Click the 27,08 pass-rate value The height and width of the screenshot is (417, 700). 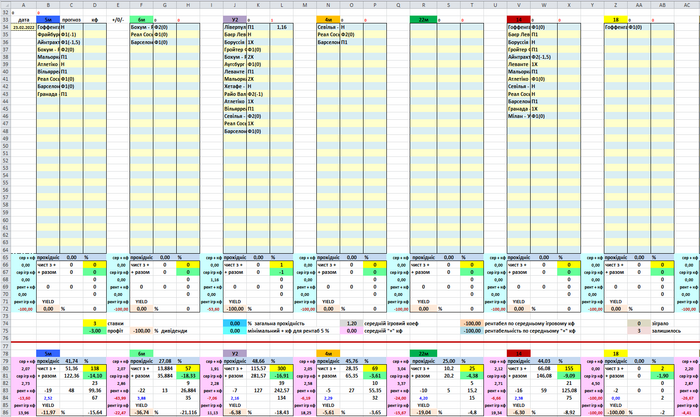coord(164,361)
